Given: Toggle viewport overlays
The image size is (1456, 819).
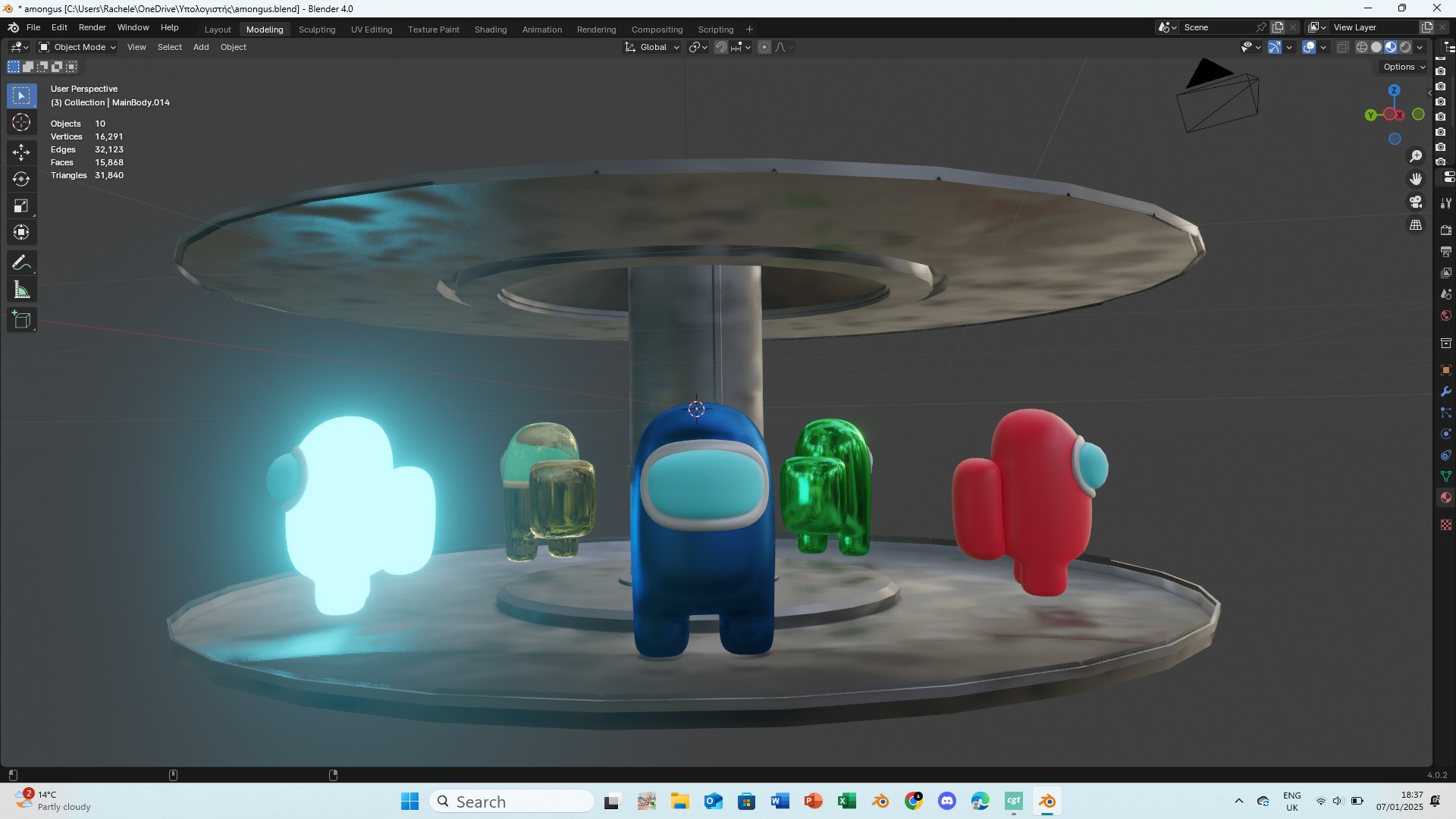Looking at the screenshot, I should point(1309,47).
